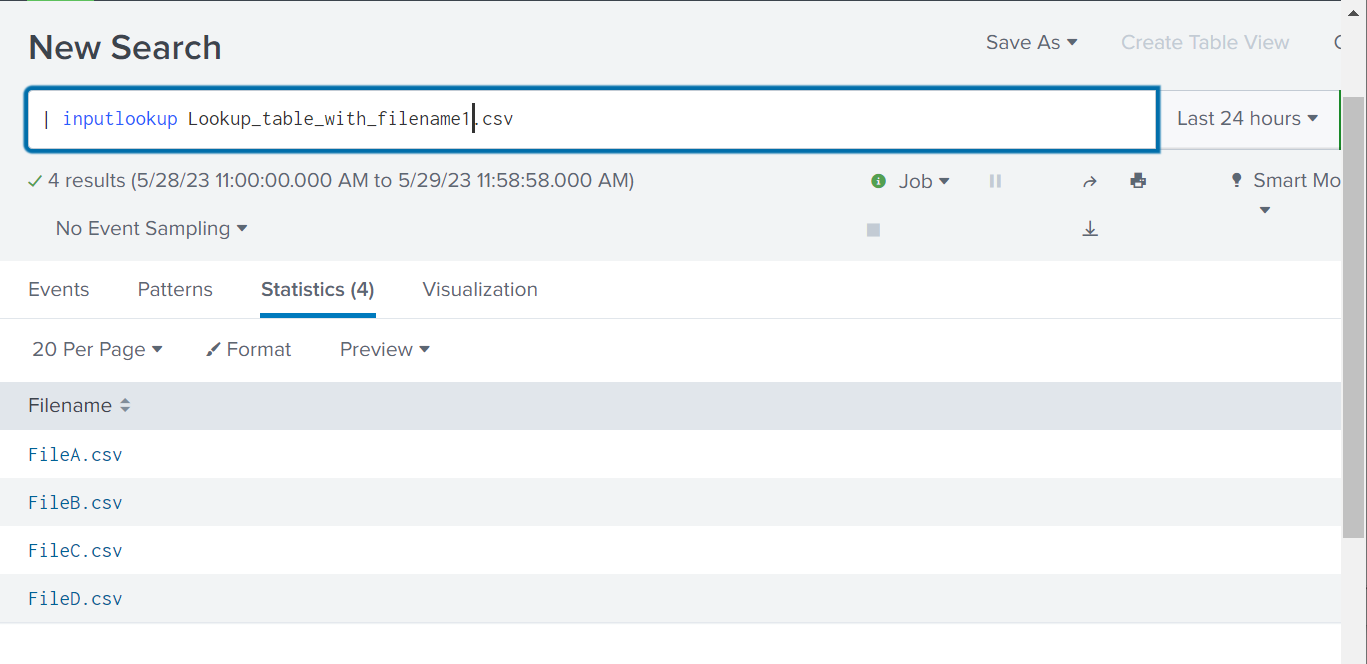Switch to the Visualization tab
The height and width of the screenshot is (664, 1367).
point(480,289)
